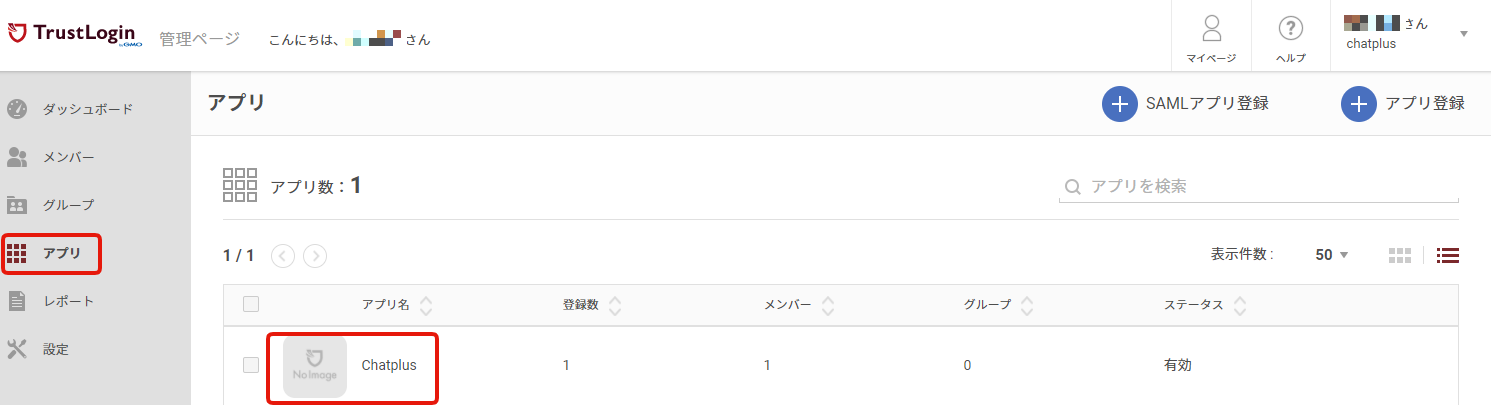The width and height of the screenshot is (1491, 405).
Task: Select アプリ in the sidebar menu
Action: (52, 253)
